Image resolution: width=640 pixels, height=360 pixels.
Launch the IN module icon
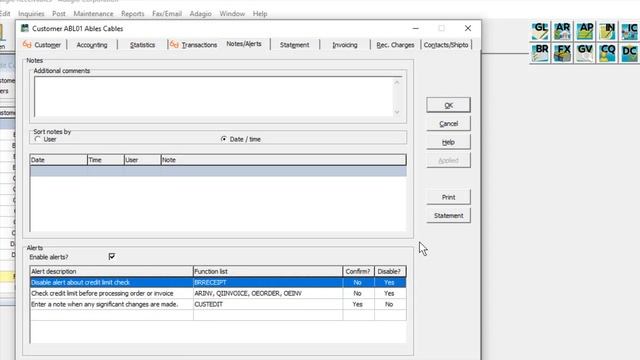[x=607, y=31]
